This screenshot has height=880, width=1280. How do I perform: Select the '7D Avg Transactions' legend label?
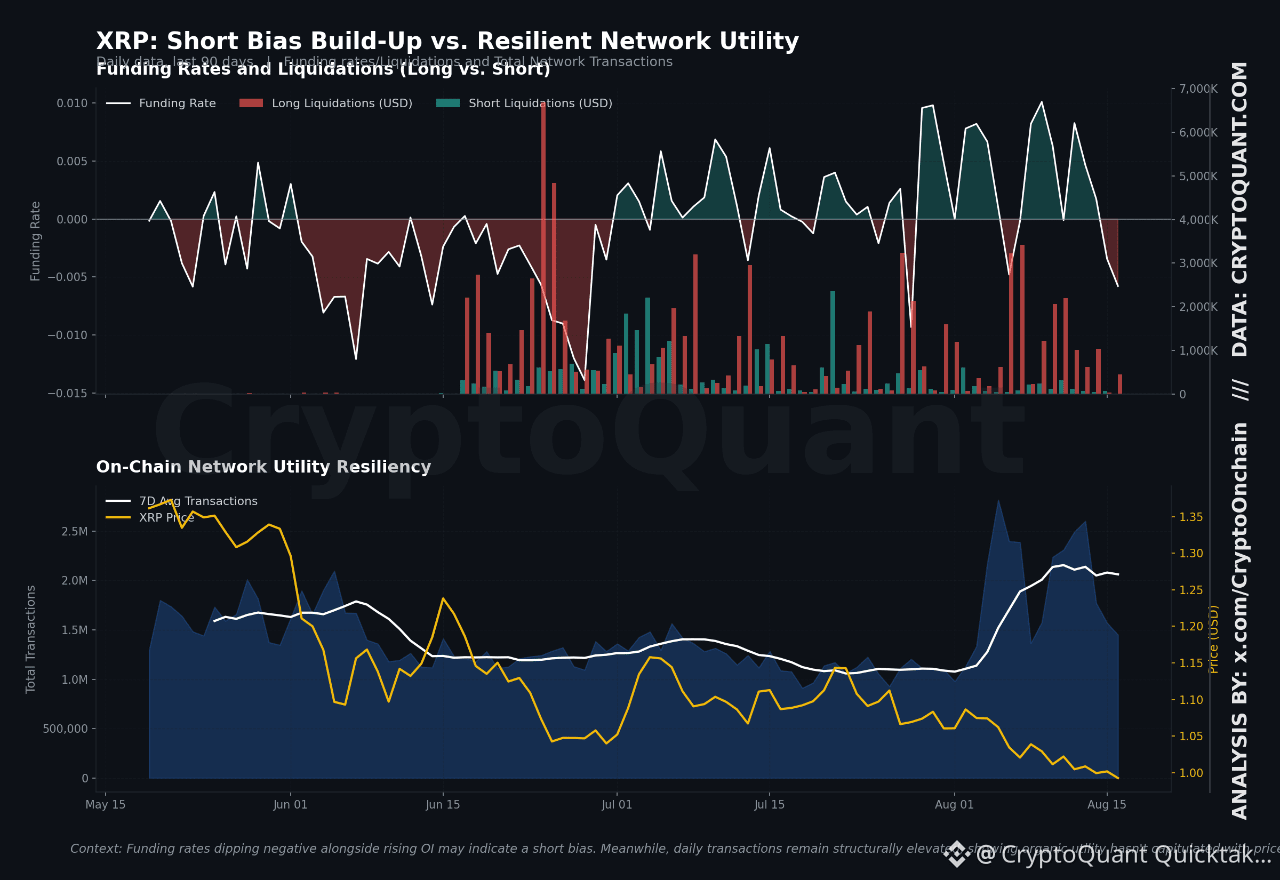click(x=198, y=501)
